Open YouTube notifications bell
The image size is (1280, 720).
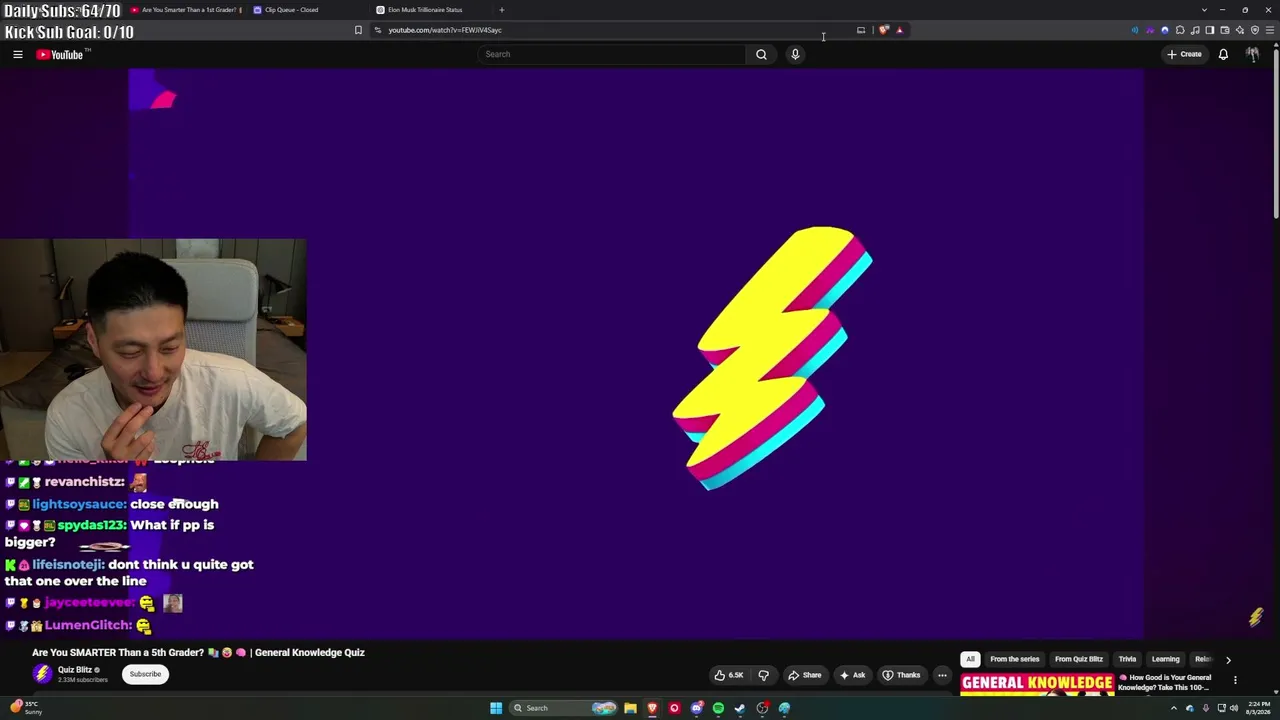(1223, 54)
